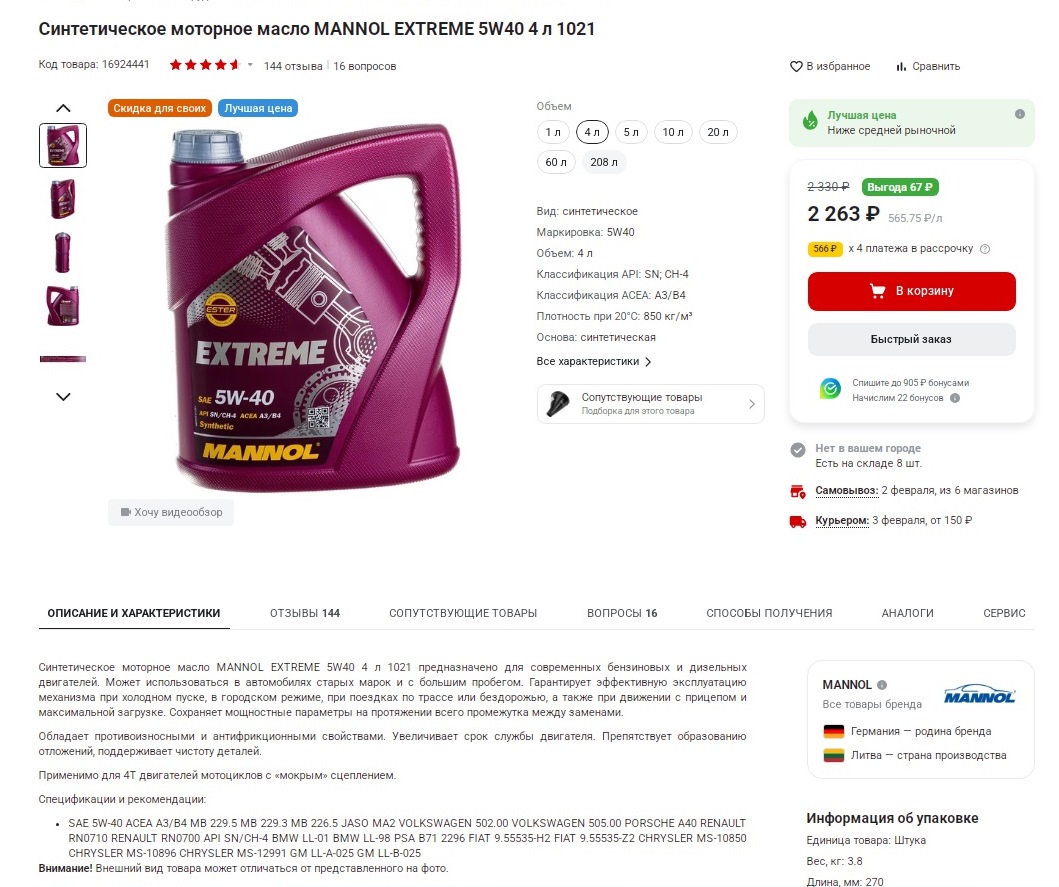Select the second product thumbnail image

[63, 199]
